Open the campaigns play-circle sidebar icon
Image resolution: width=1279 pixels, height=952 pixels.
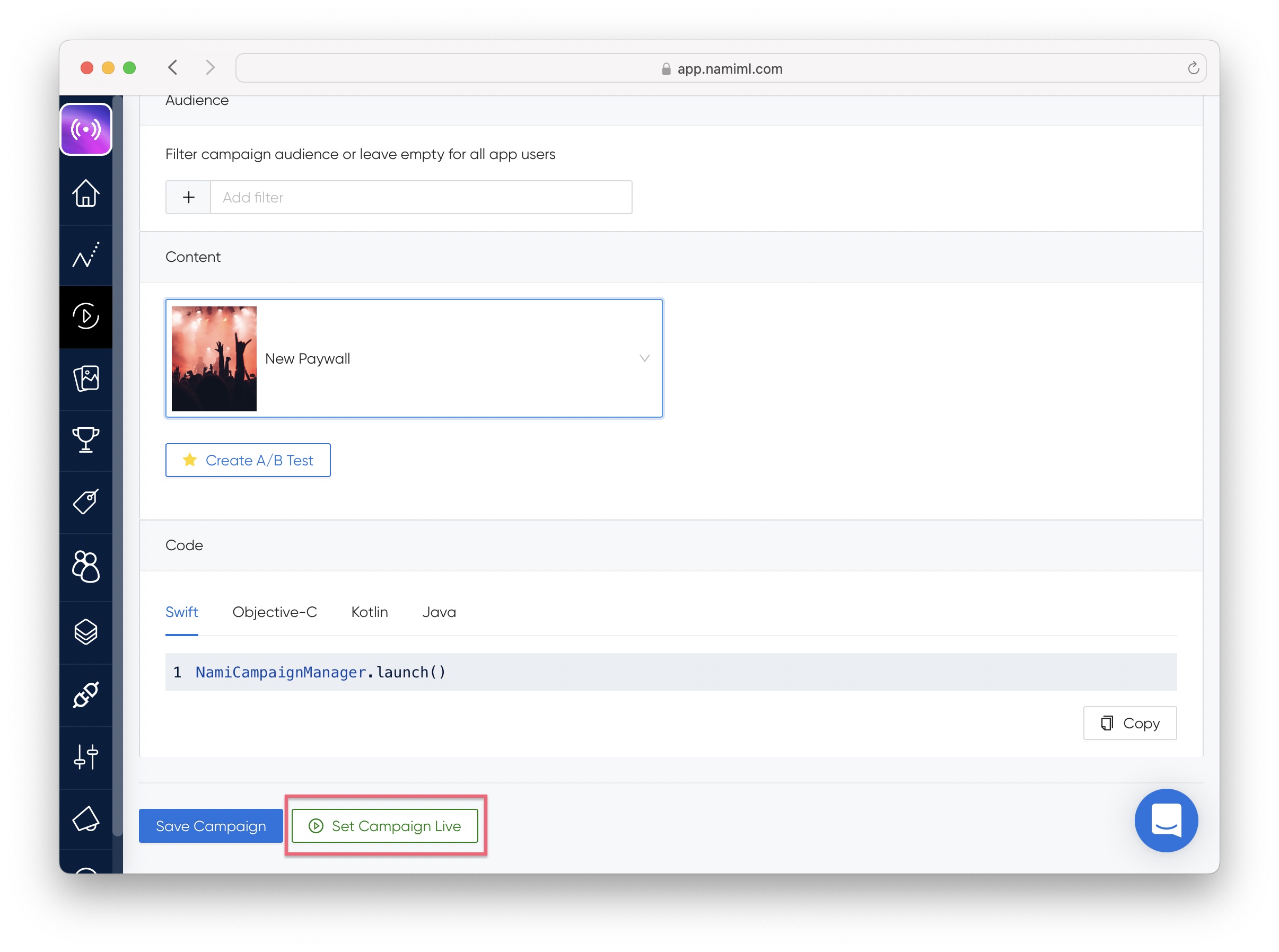click(x=86, y=316)
